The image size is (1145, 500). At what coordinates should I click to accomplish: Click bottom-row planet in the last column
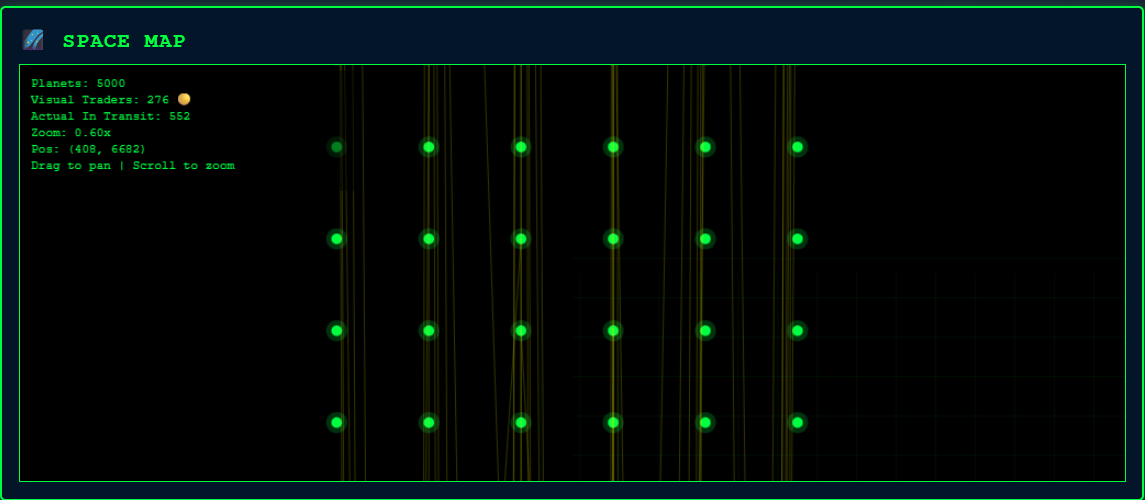point(797,423)
